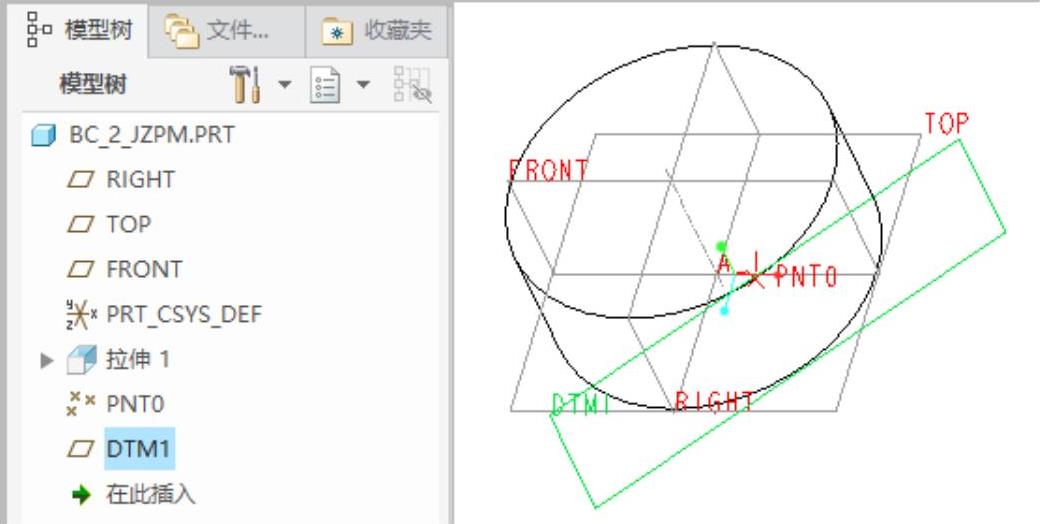This screenshot has height=524, width=1040.
Task: Click the plane icon next to FRONT
Action: tap(81, 270)
